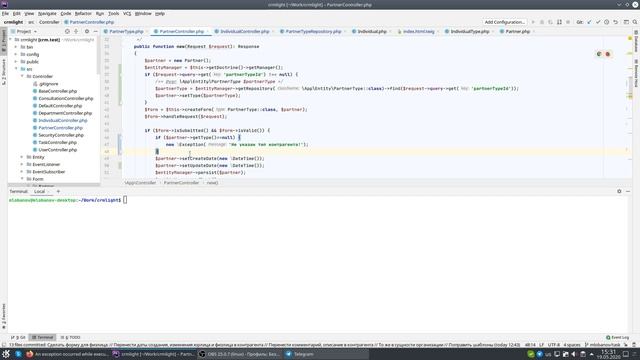Click the collapse all icon in Project panel

pyautogui.click(x=76, y=31)
